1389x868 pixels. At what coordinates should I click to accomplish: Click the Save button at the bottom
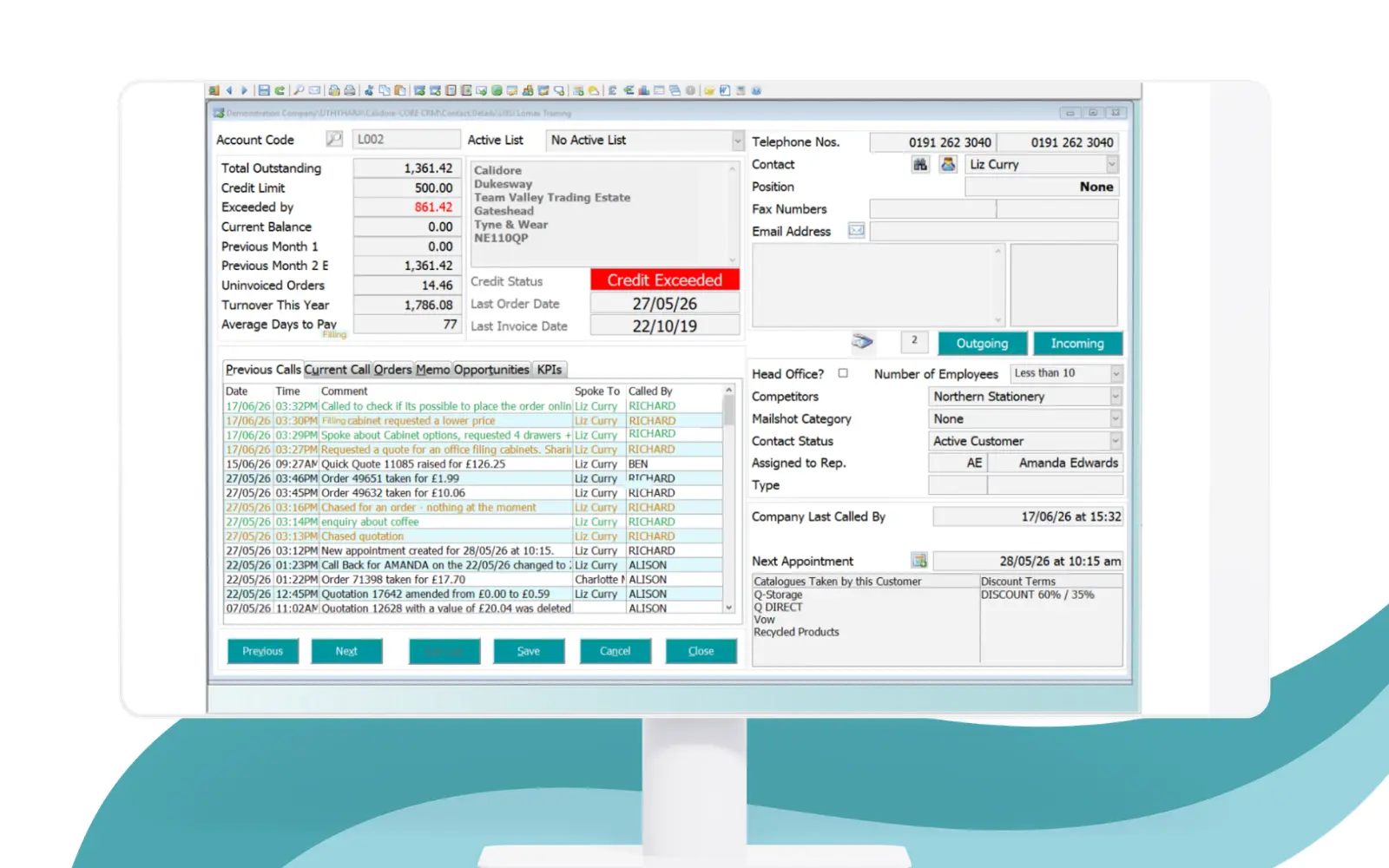pyautogui.click(x=529, y=651)
